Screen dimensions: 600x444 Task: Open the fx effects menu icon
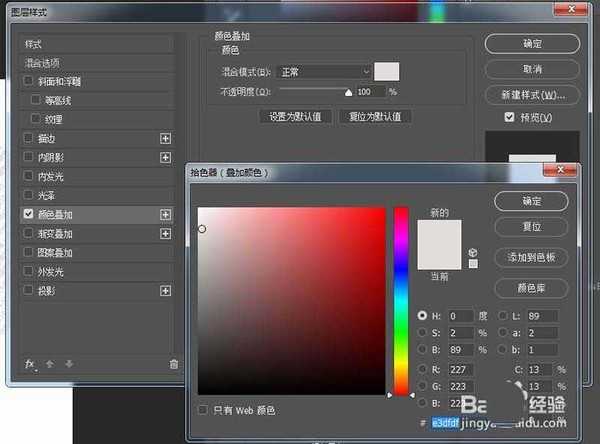click(x=30, y=364)
